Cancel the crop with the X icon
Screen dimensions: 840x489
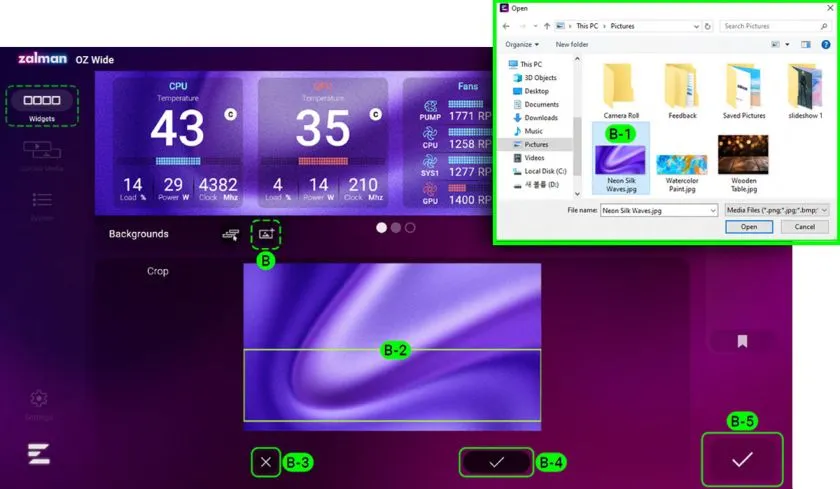click(x=265, y=462)
